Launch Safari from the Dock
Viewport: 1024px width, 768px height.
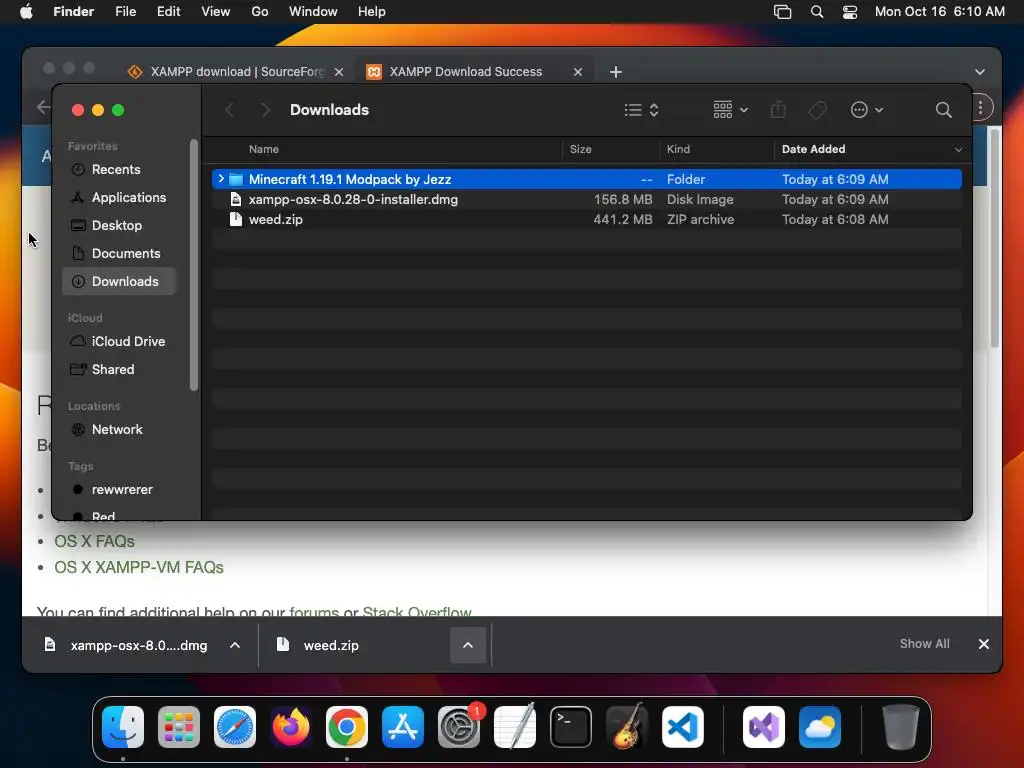(x=235, y=727)
